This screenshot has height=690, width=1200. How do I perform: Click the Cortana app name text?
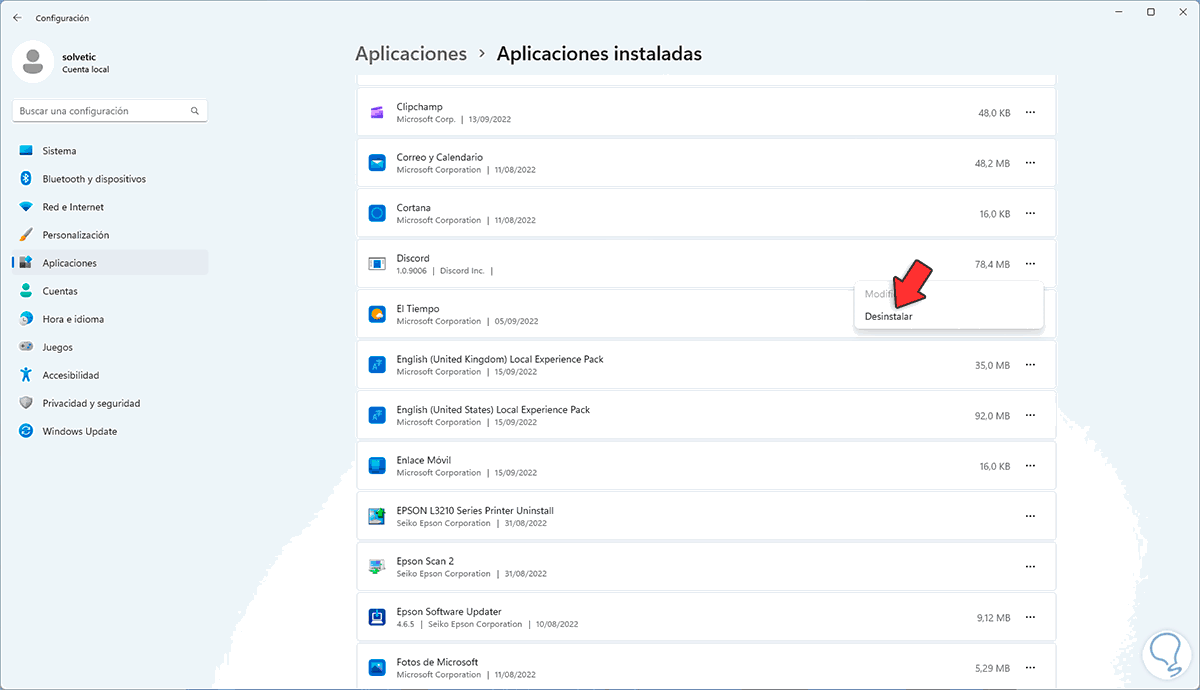click(x=414, y=208)
